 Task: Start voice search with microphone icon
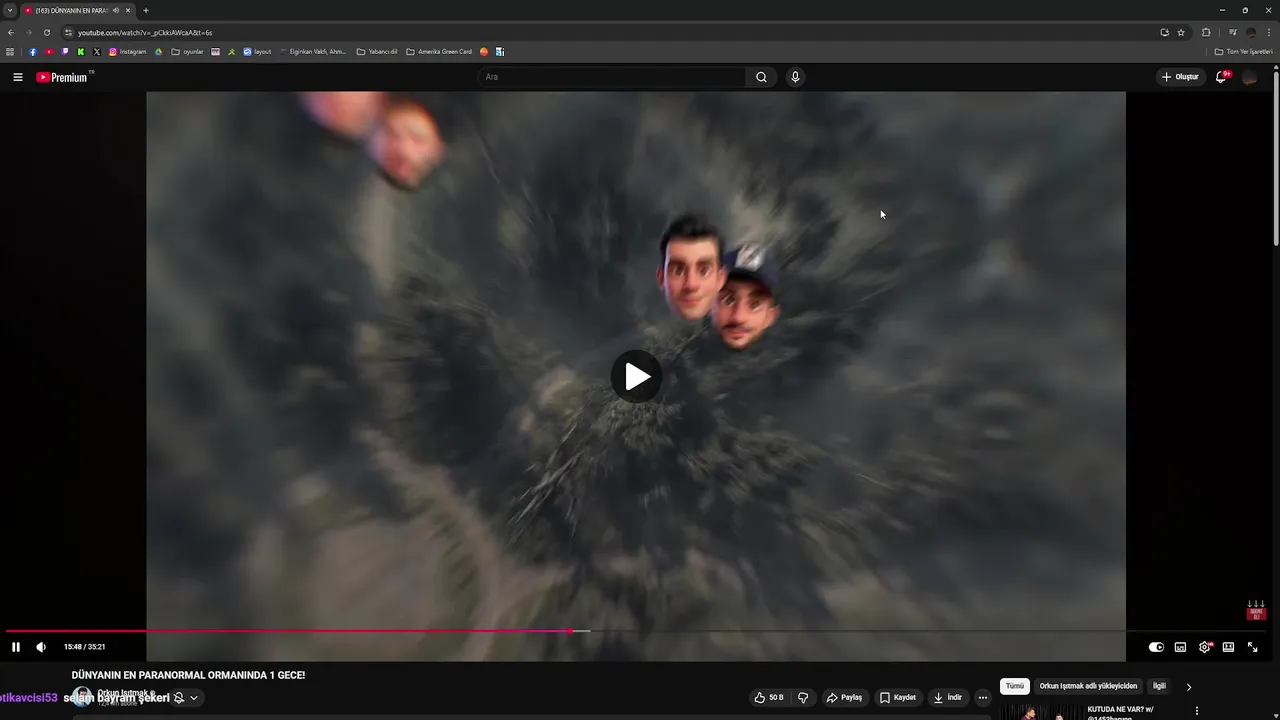point(795,77)
